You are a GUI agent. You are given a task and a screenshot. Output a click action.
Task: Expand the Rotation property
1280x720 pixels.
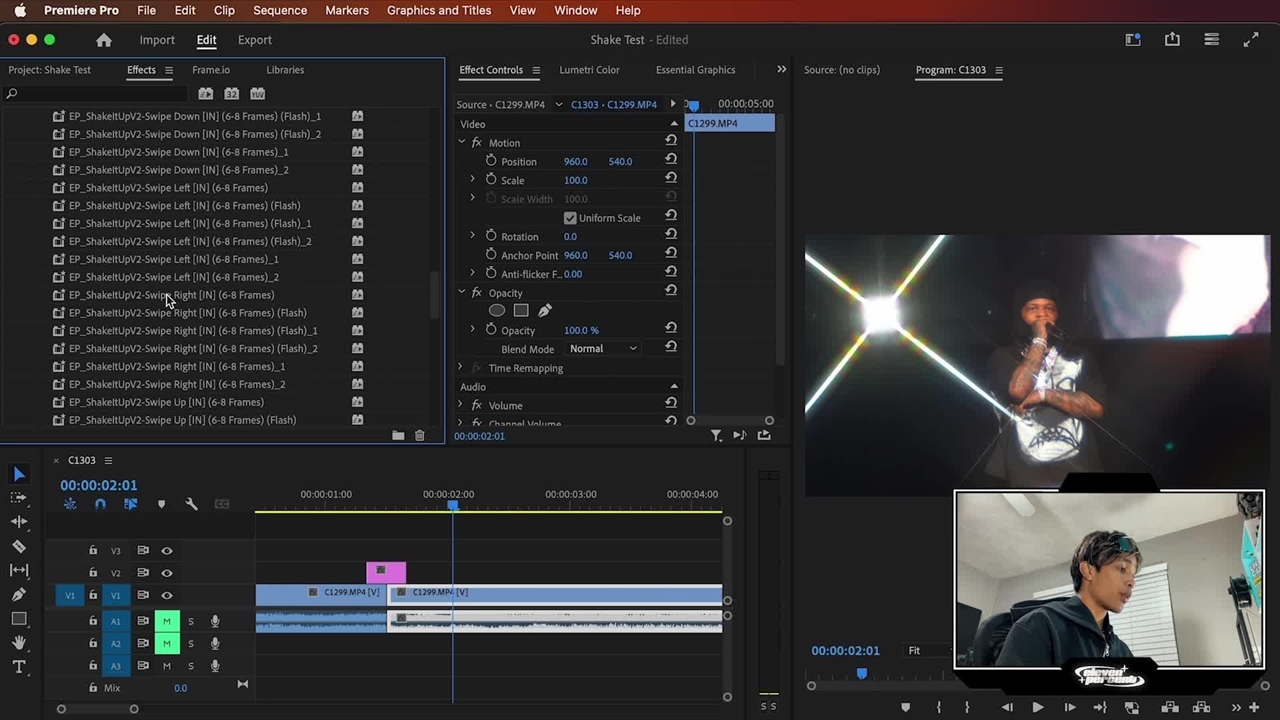pyautogui.click(x=473, y=236)
